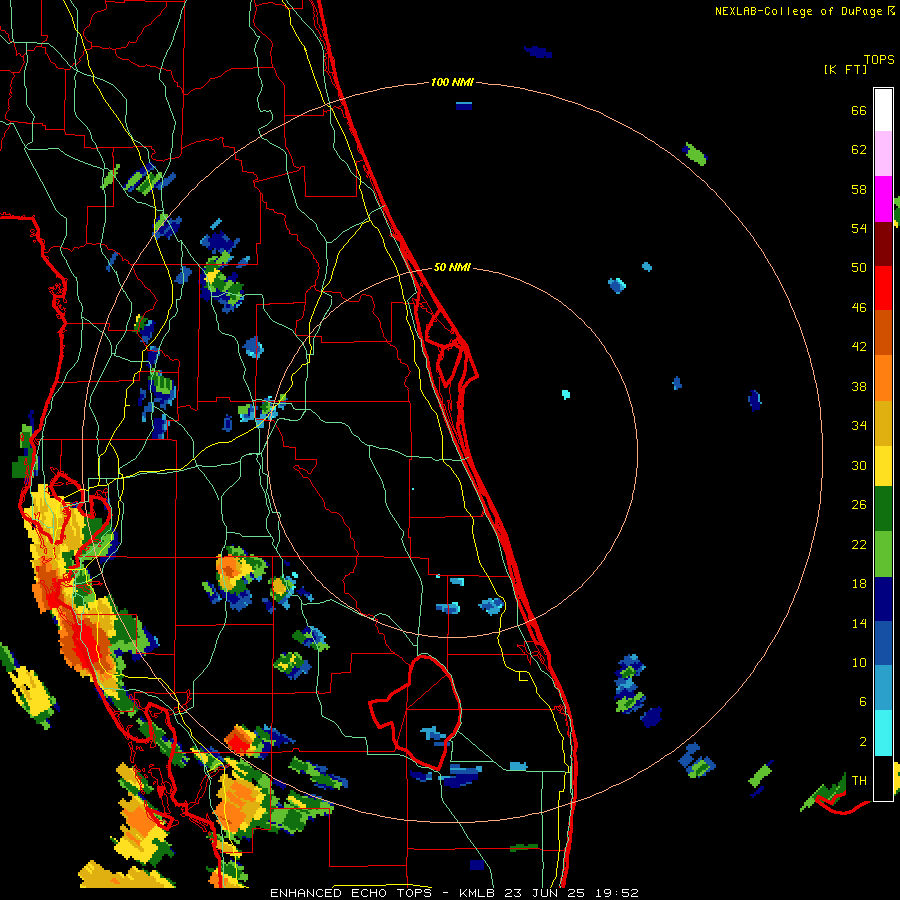Click the legend value 58
900x900 pixels.
tap(859, 189)
